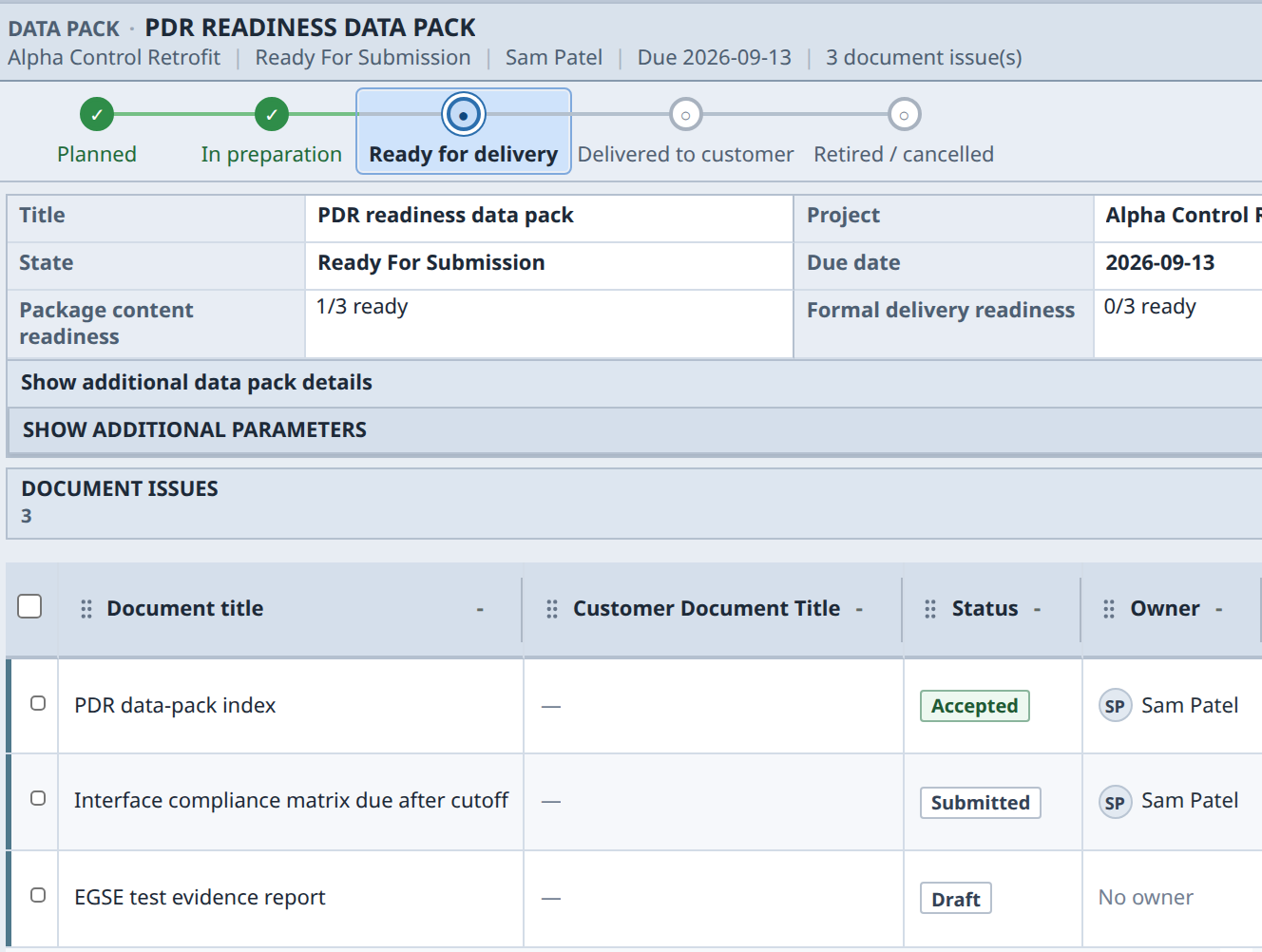Click '3 document issue(s)' in the header

[x=924, y=58]
